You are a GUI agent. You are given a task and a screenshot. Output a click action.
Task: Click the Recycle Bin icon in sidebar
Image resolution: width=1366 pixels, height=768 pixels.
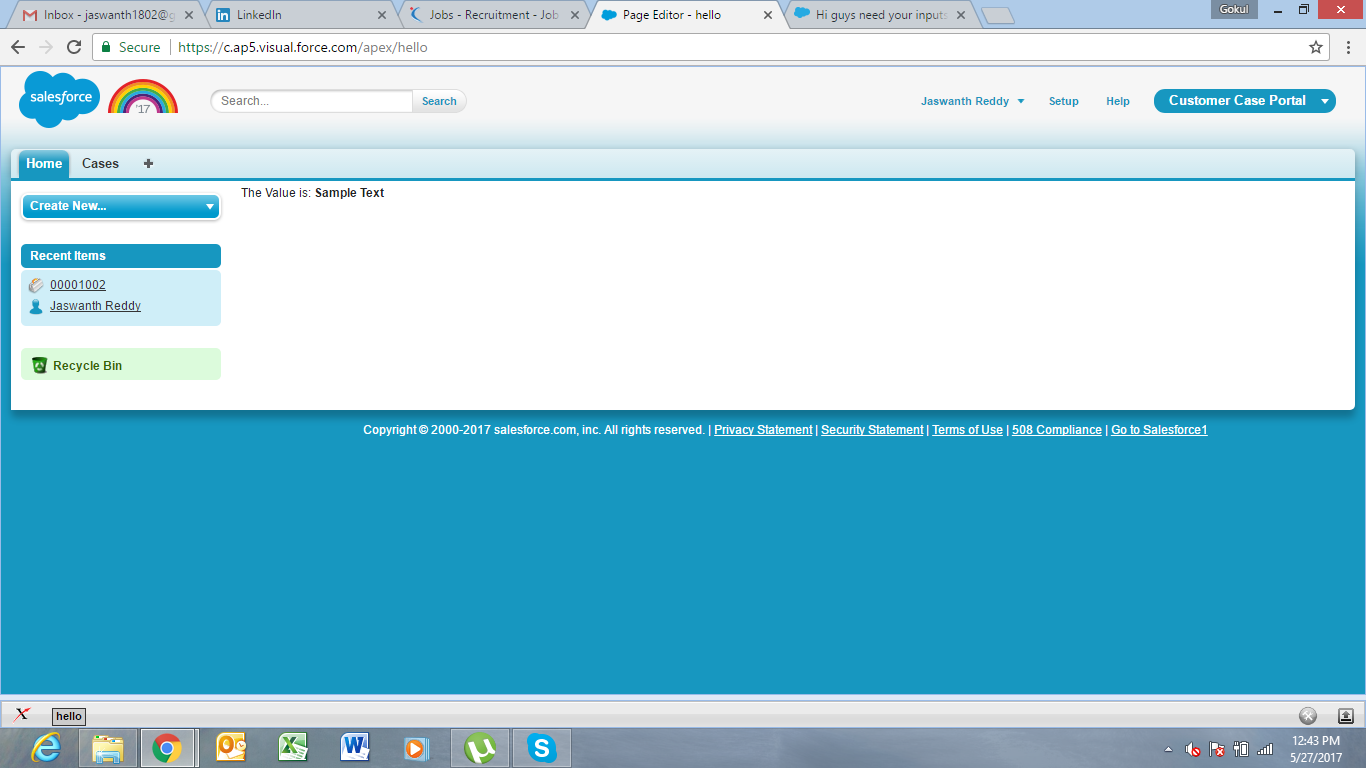(x=39, y=365)
